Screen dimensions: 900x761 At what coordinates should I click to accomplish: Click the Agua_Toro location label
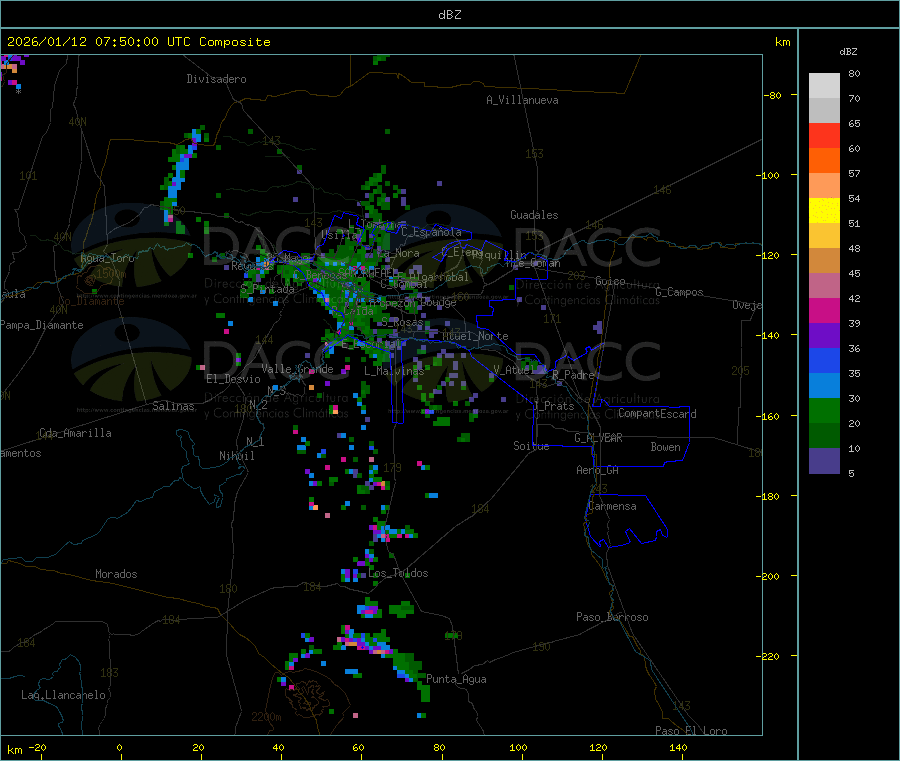[107, 258]
